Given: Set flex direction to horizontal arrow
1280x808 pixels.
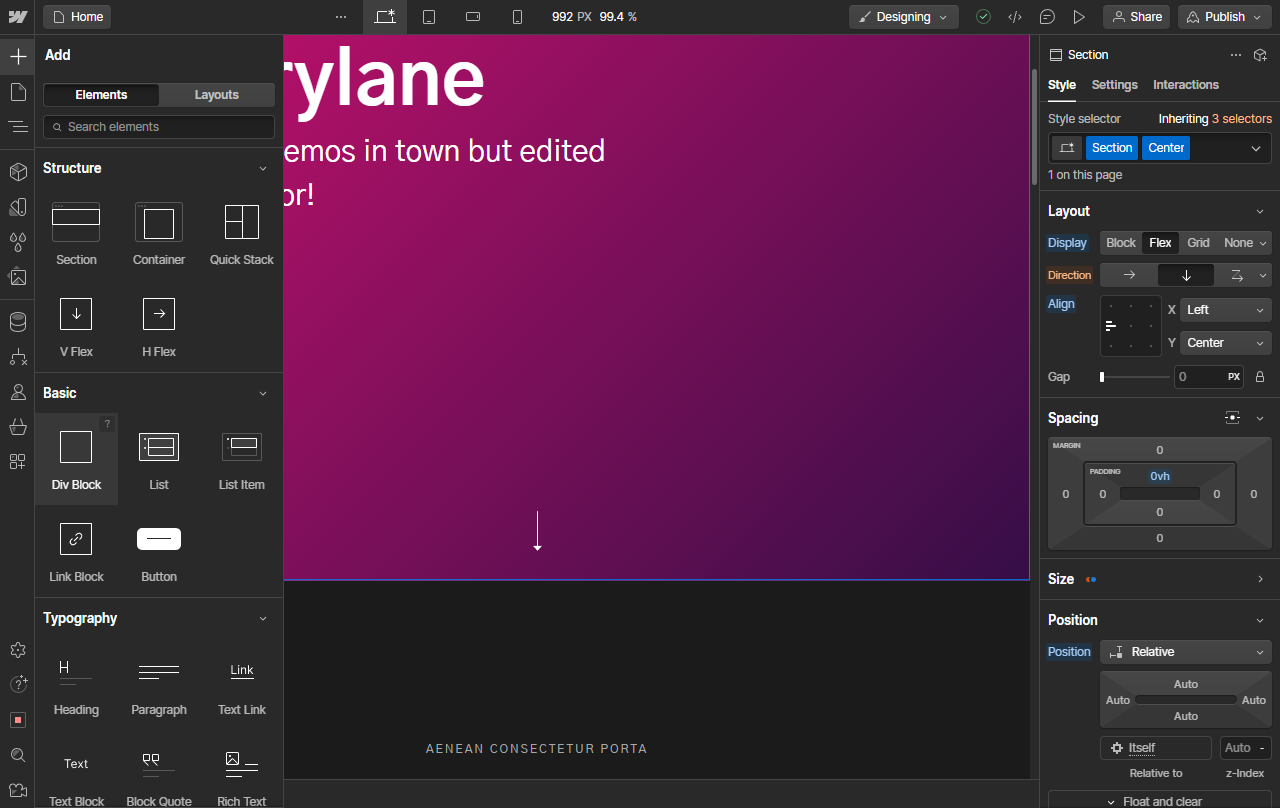Looking at the screenshot, I should point(1129,275).
